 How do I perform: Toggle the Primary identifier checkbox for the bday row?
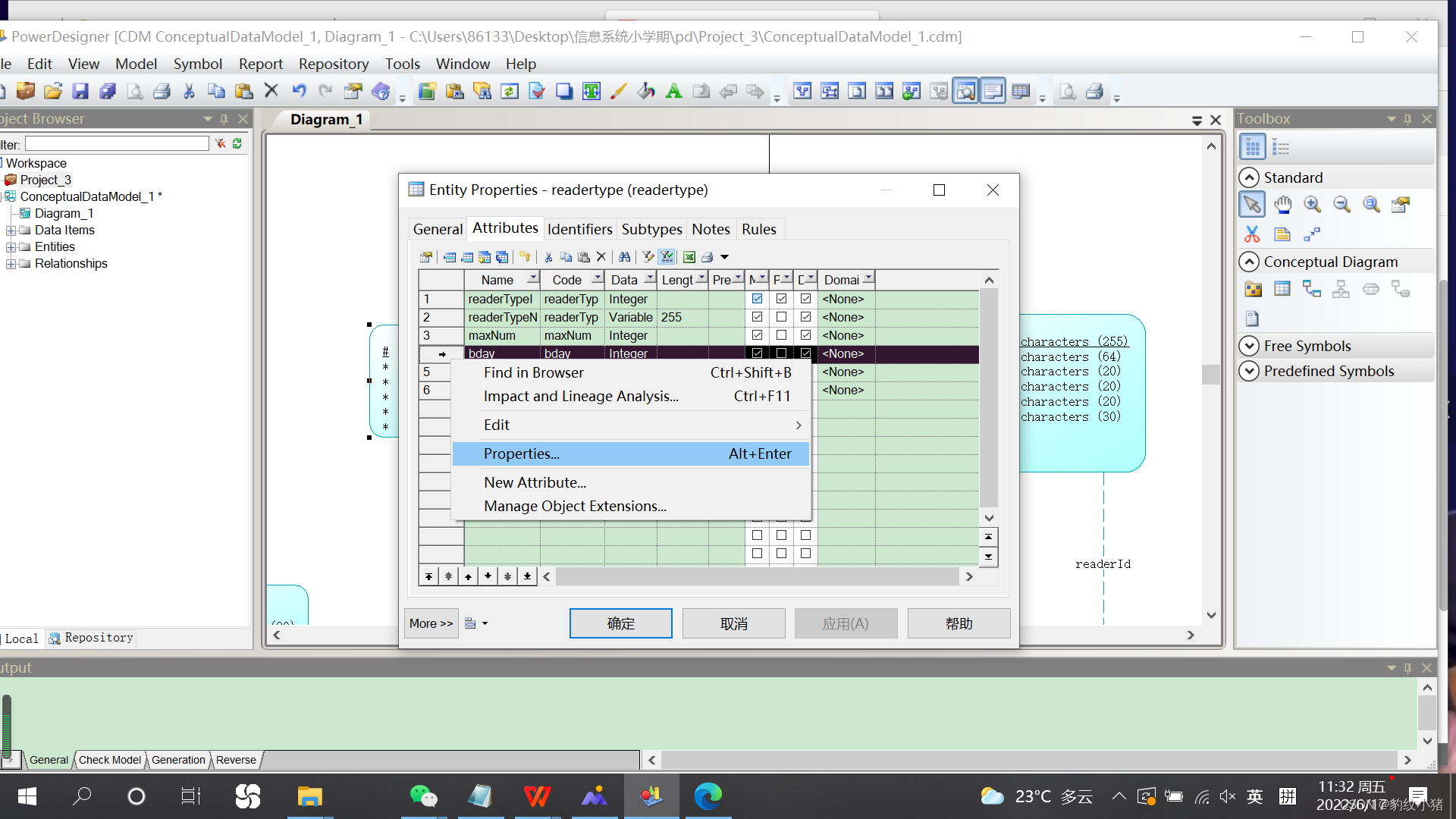pyautogui.click(x=781, y=353)
